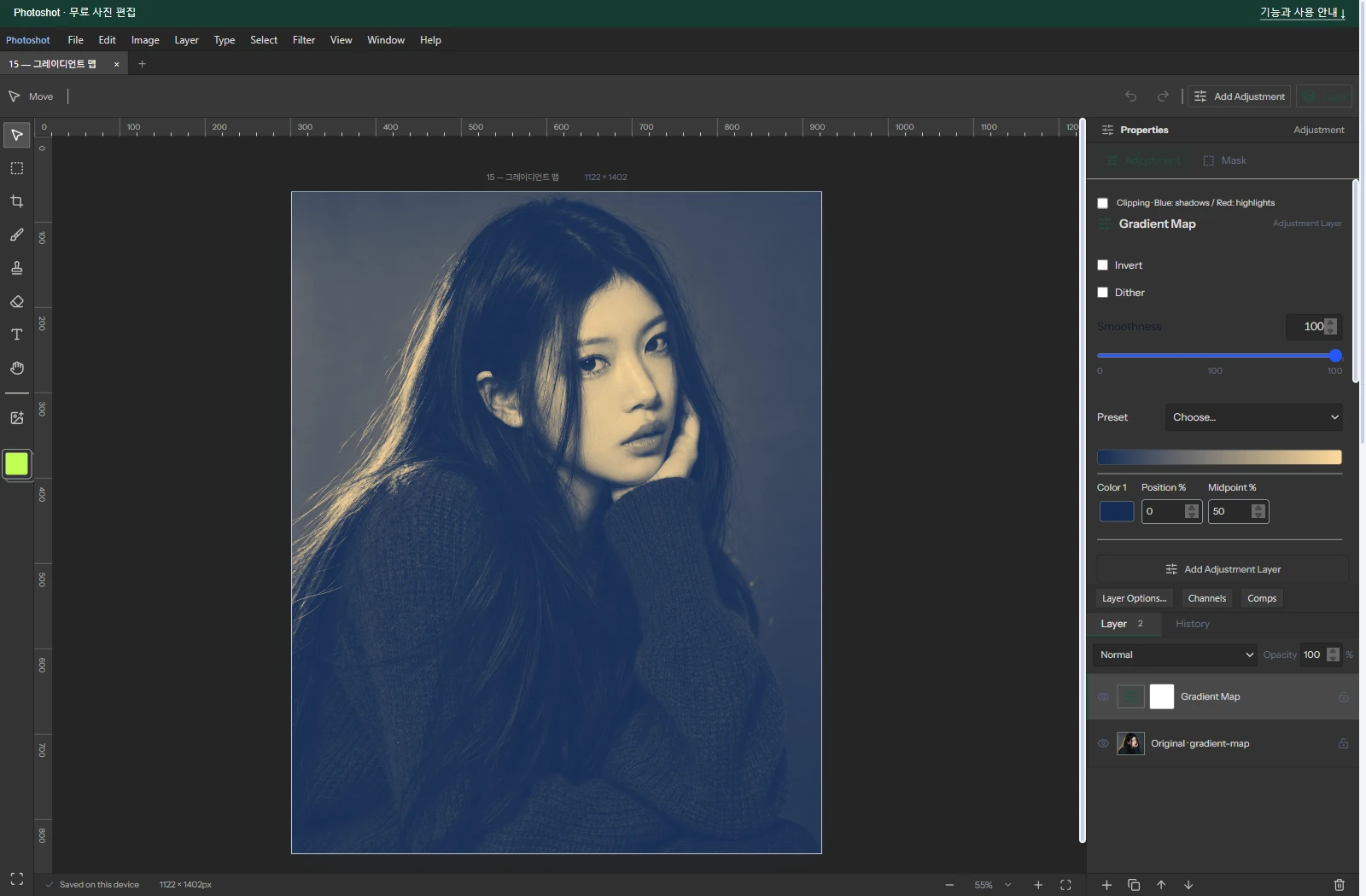Hide the Gradient Map layer

[1103, 697]
